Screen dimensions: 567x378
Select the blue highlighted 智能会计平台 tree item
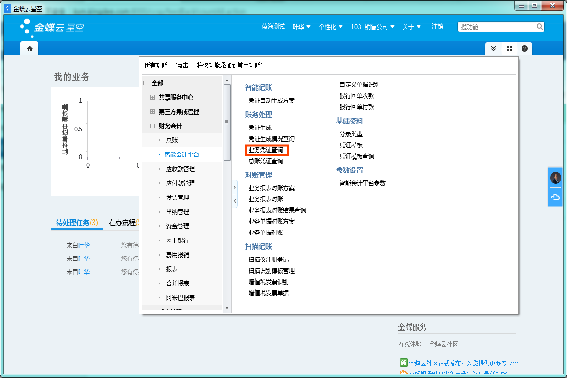182,154
